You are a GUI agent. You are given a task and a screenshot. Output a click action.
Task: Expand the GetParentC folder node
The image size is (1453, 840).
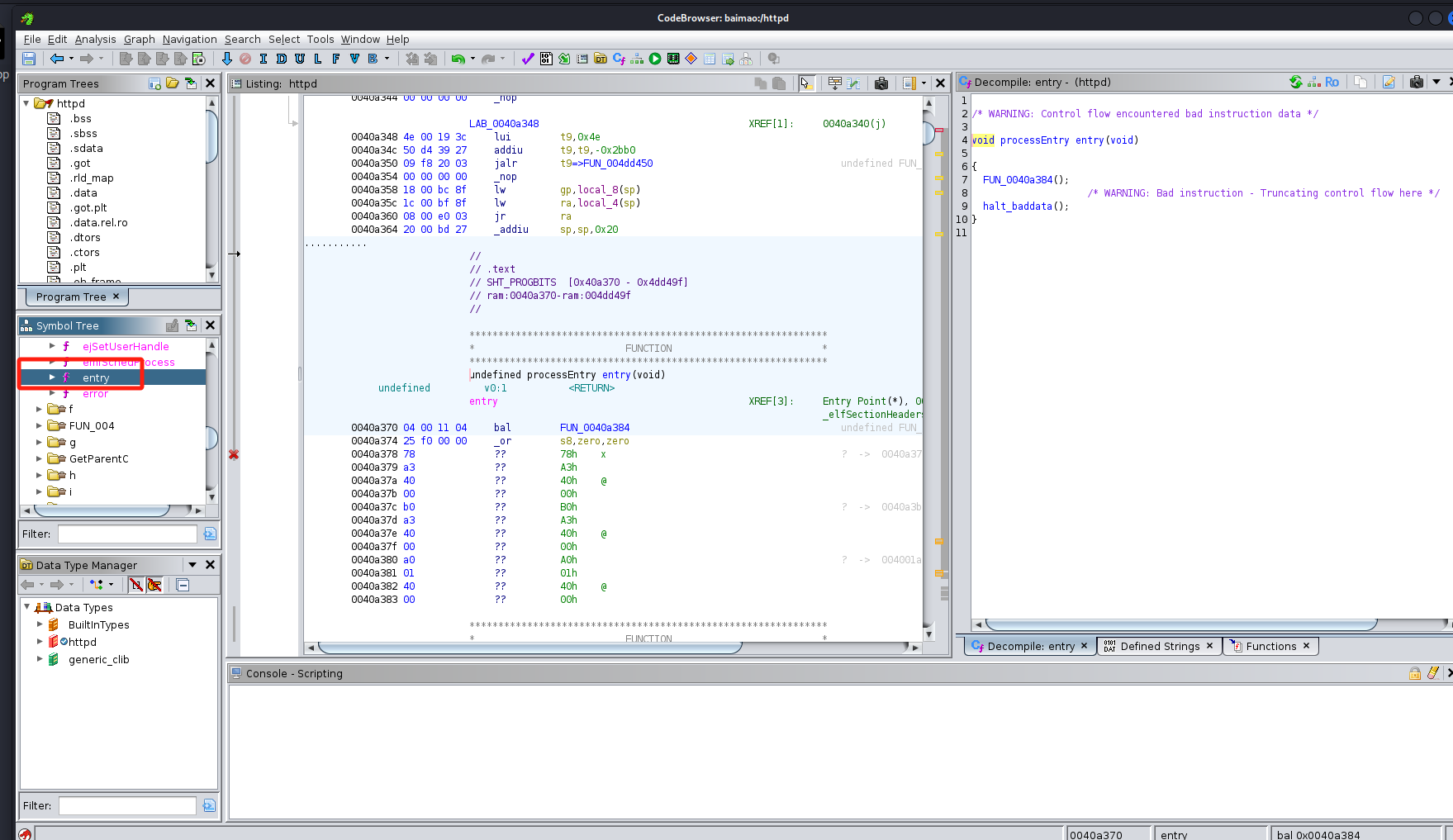[39, 458]
